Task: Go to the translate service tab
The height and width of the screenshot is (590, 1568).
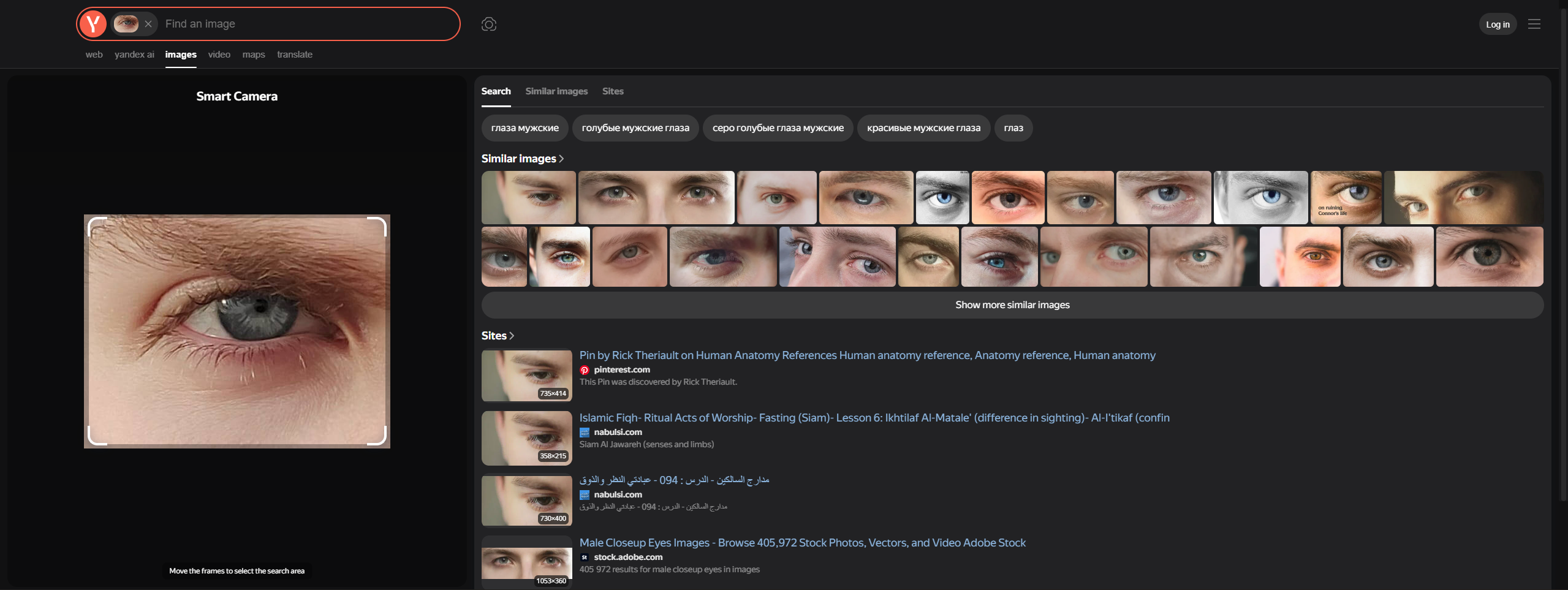Action: (x=294, y=55)
